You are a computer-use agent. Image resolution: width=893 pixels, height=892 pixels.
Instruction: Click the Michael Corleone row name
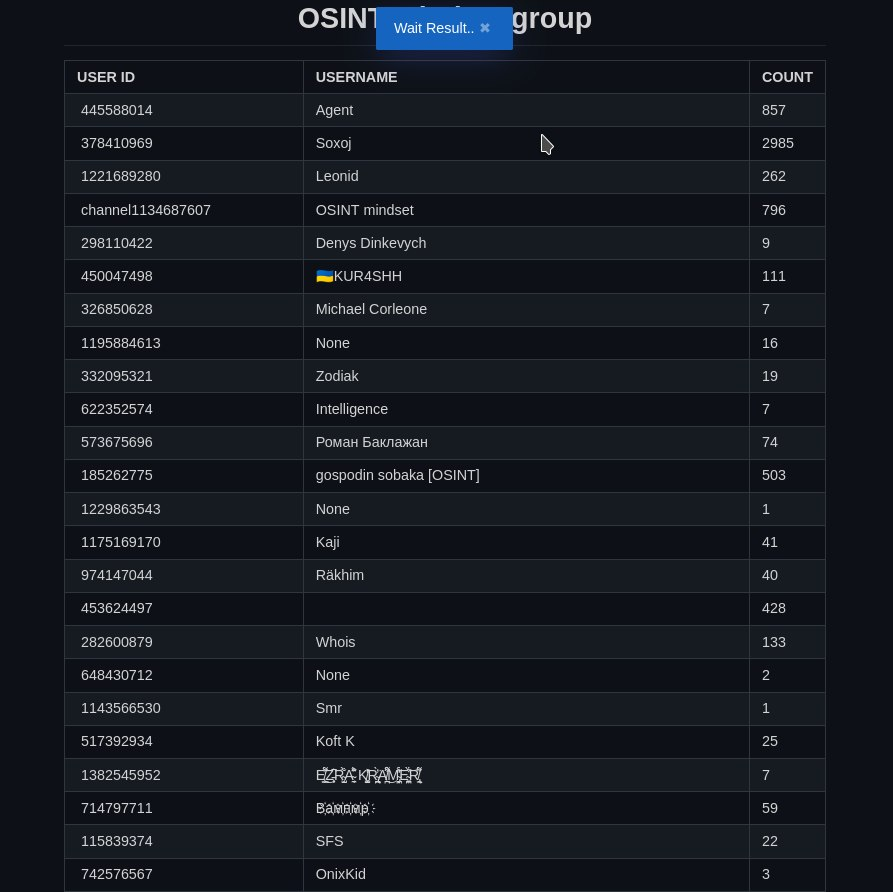[x=371, y=309]
